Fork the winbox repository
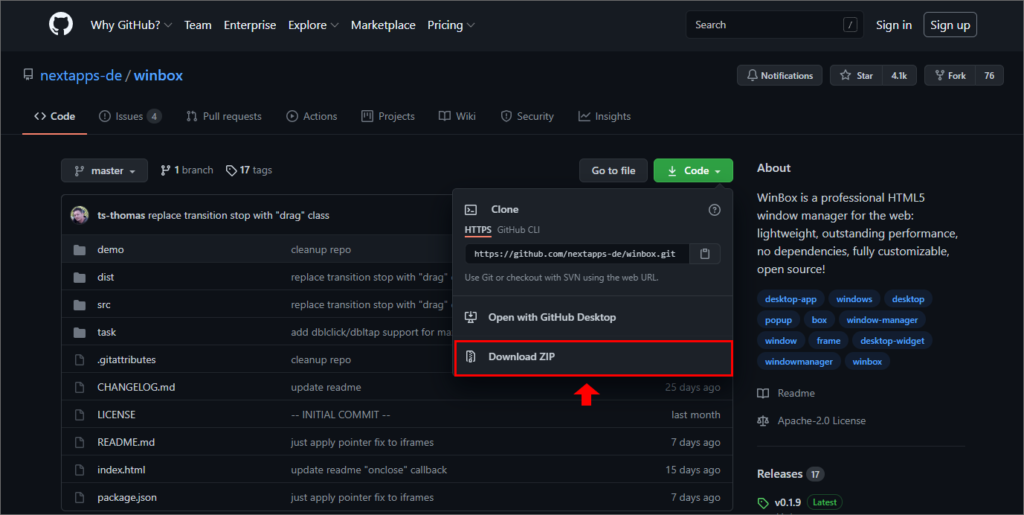Screen dimensions: 1024x515 coord(950,76)
